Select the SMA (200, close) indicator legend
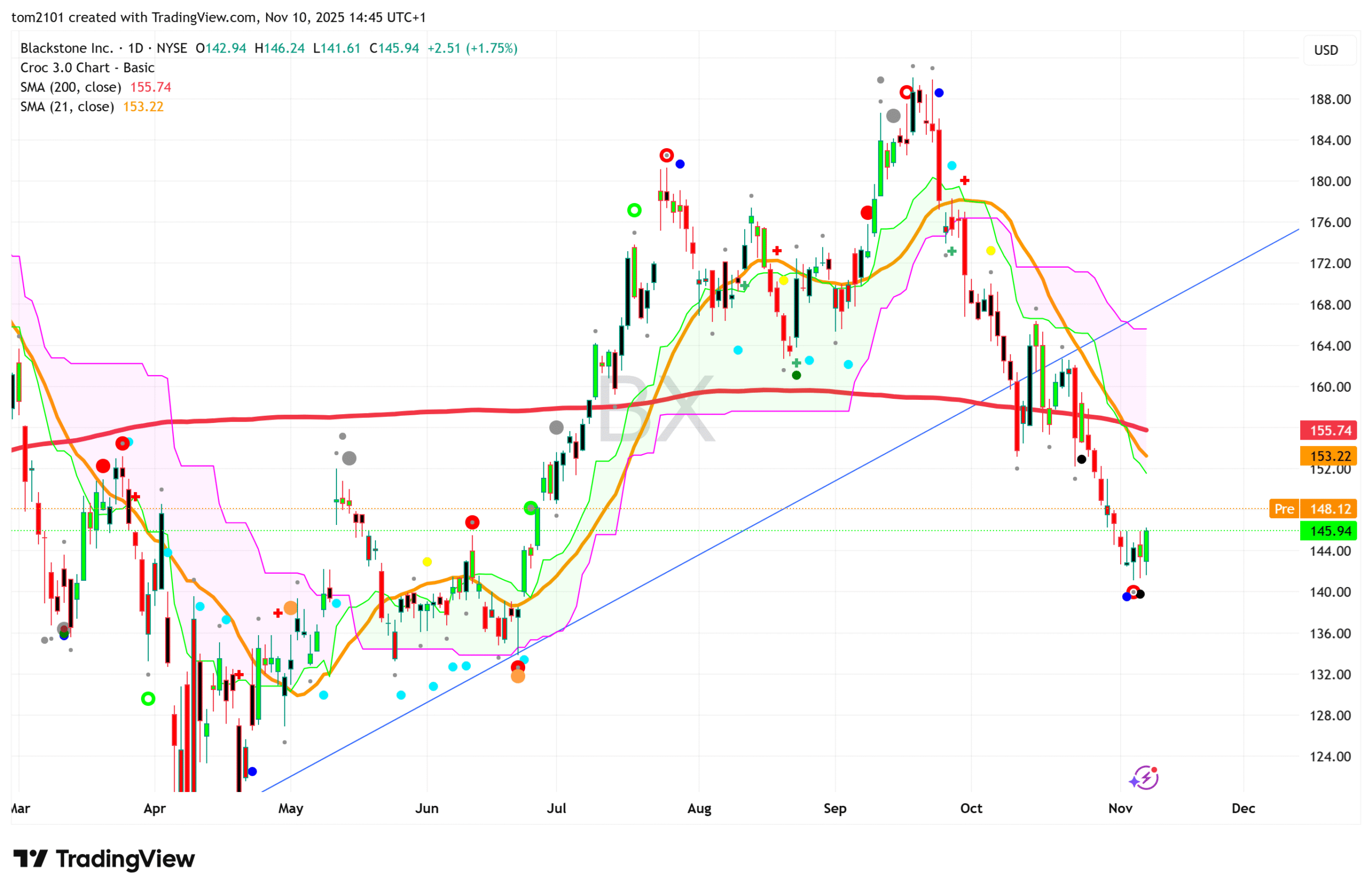Viewport: 1372px width, 893px height. (70, 88)
